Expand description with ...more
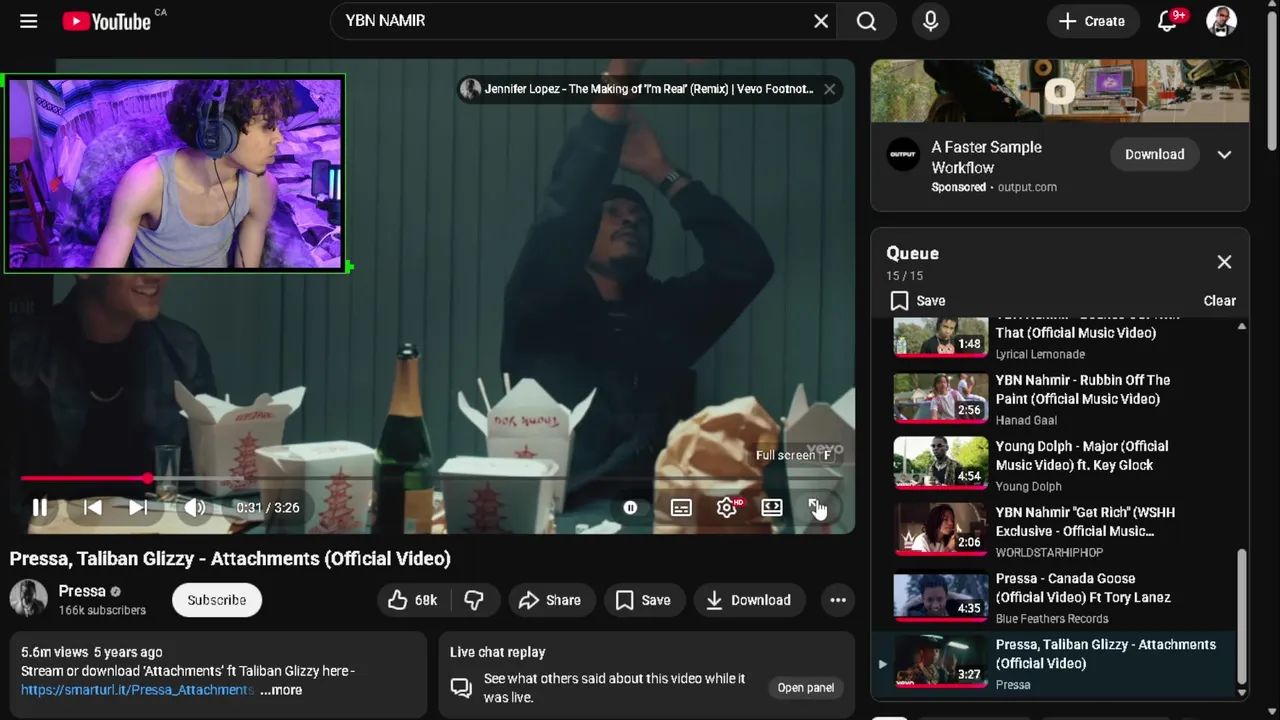 tap(281, 690)
